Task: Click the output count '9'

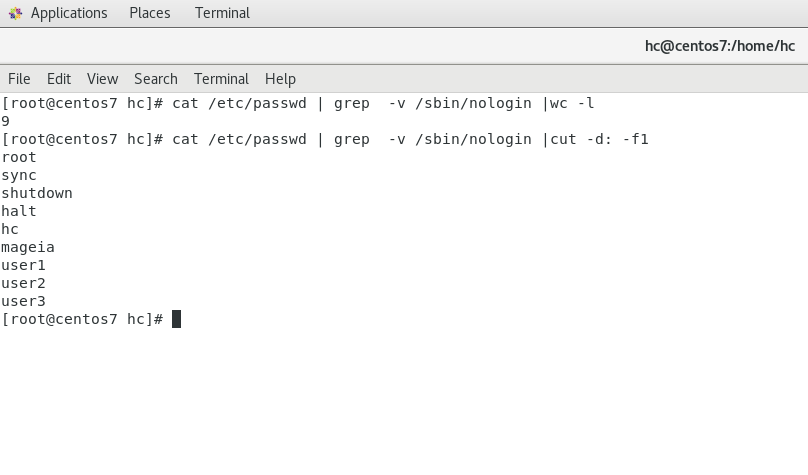Action: [x=5, y=121]
